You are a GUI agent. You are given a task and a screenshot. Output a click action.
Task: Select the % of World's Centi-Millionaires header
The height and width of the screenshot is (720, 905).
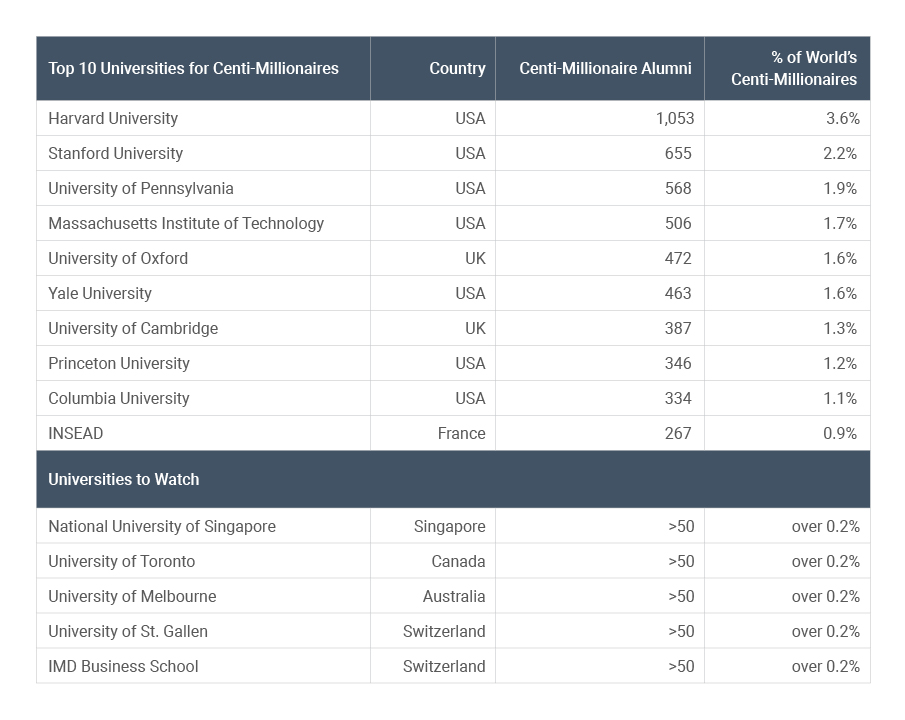(793, 68)
